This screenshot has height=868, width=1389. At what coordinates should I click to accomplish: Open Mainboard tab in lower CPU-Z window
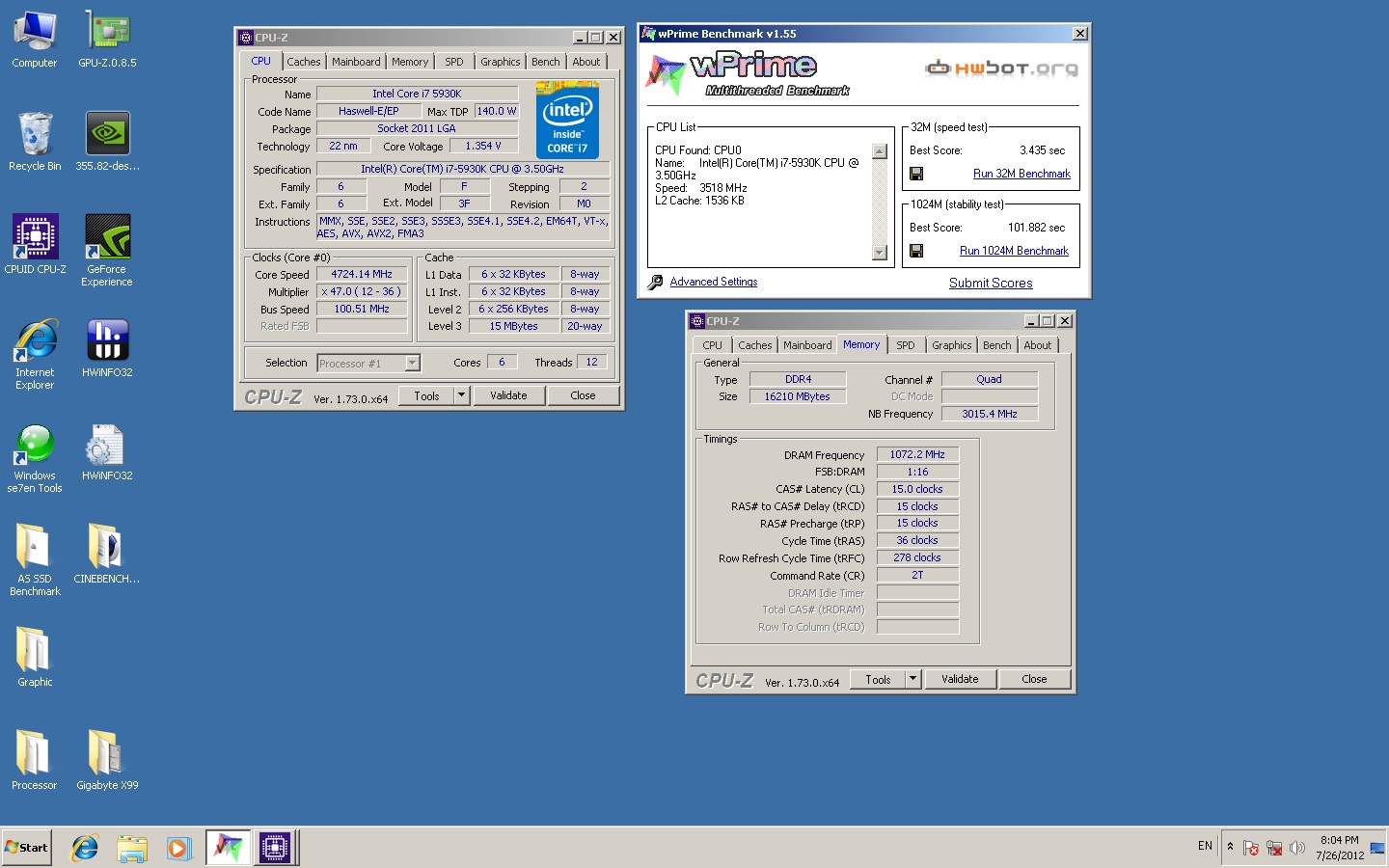pyautogui.click(x=807, y=345)
